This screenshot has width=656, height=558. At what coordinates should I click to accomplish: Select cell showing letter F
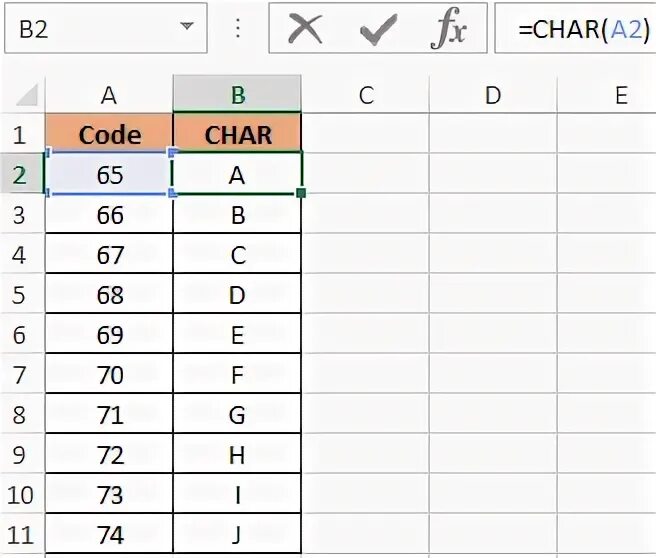click(x=237, y=373)
